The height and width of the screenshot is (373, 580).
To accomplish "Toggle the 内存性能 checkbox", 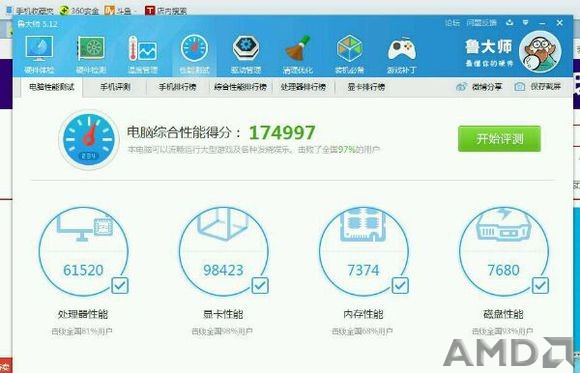I will coord(400,285).
